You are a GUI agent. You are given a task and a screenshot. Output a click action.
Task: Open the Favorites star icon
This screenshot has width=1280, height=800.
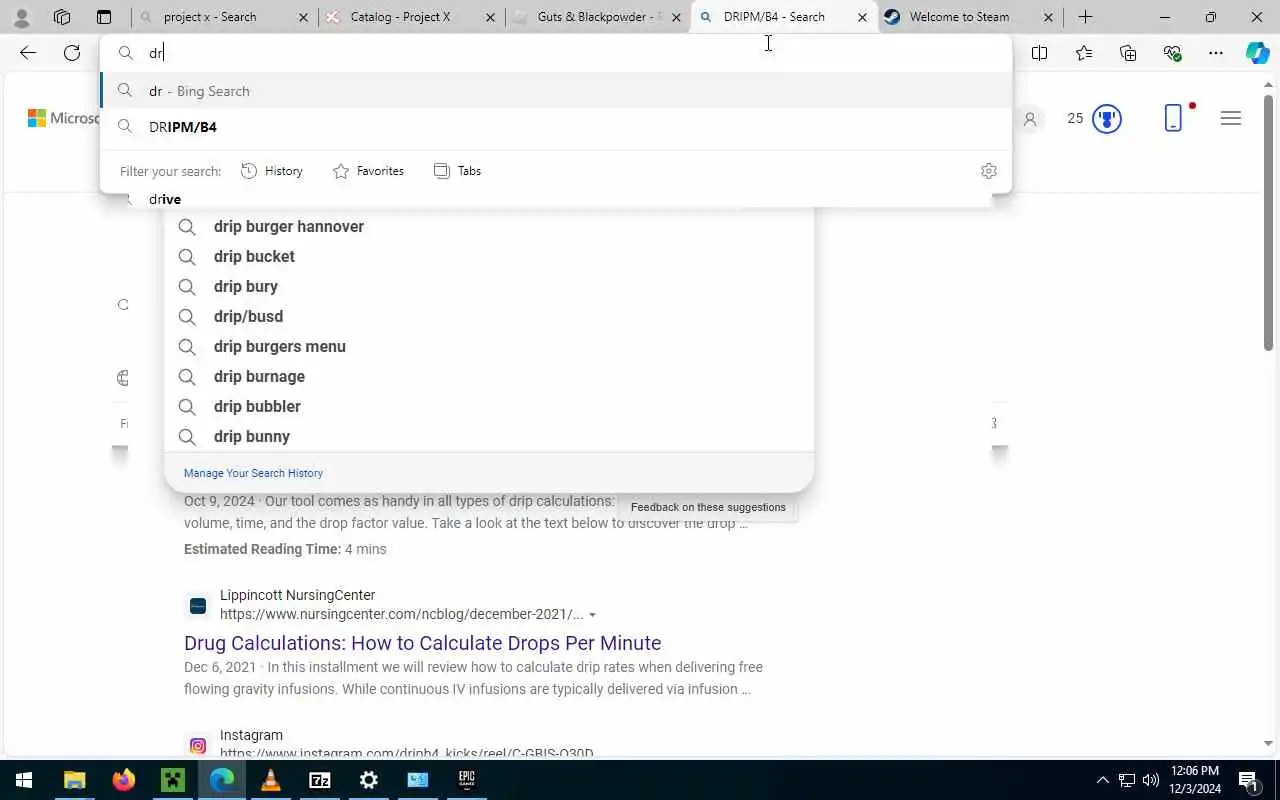click(x=1084, y=53)
